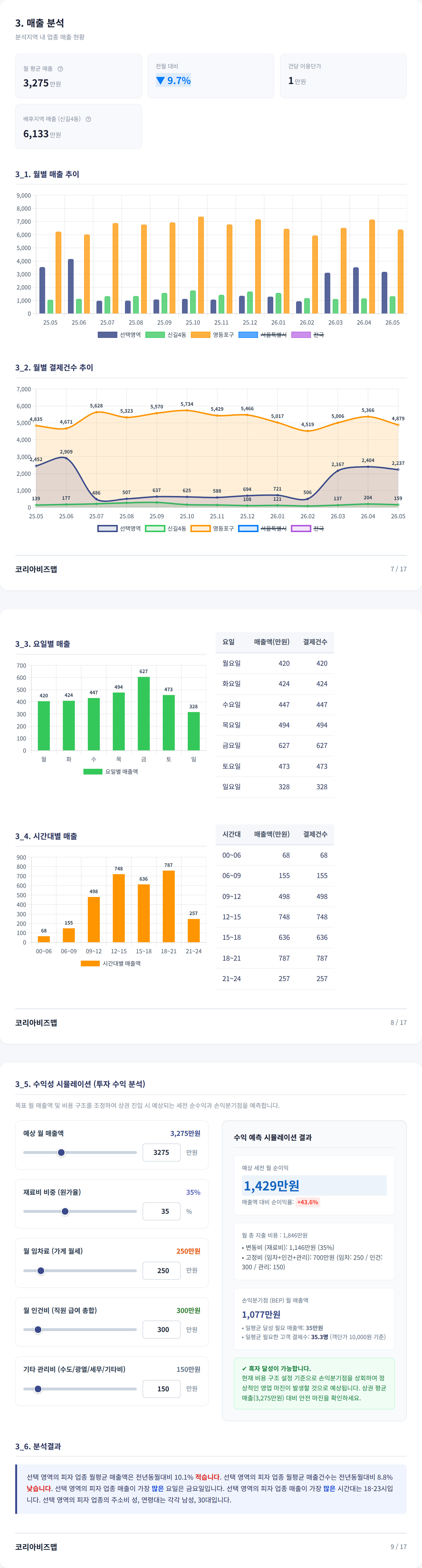Click help icon beside 월 평균 매출
Image resolution: width=422 pixels, height=1568 pixels.
pyautogui.click(x=60, y=69)
